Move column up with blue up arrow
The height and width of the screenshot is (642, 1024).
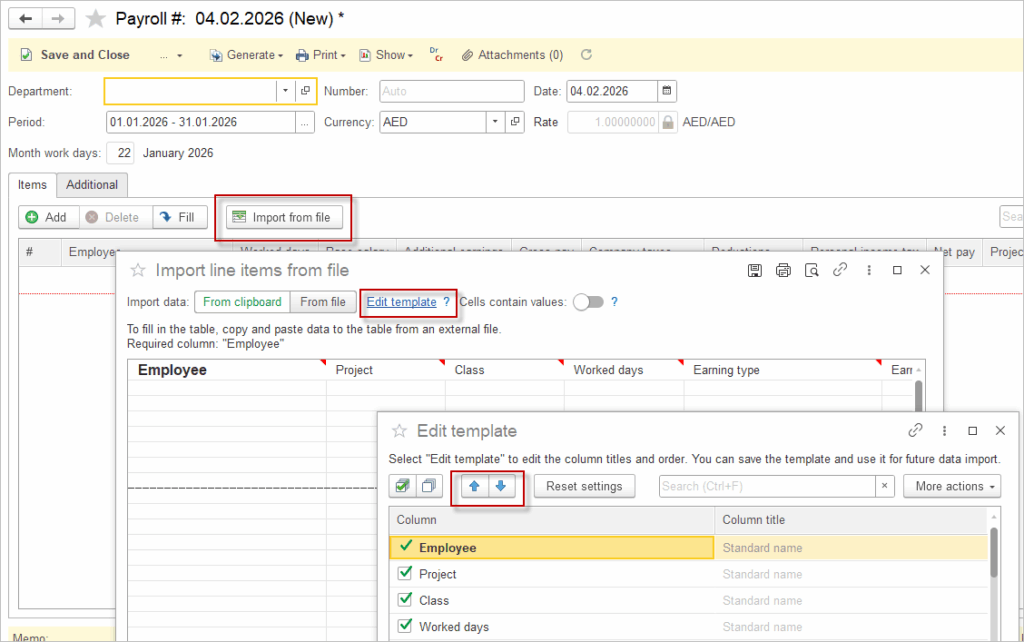click(x=475, y=486)
